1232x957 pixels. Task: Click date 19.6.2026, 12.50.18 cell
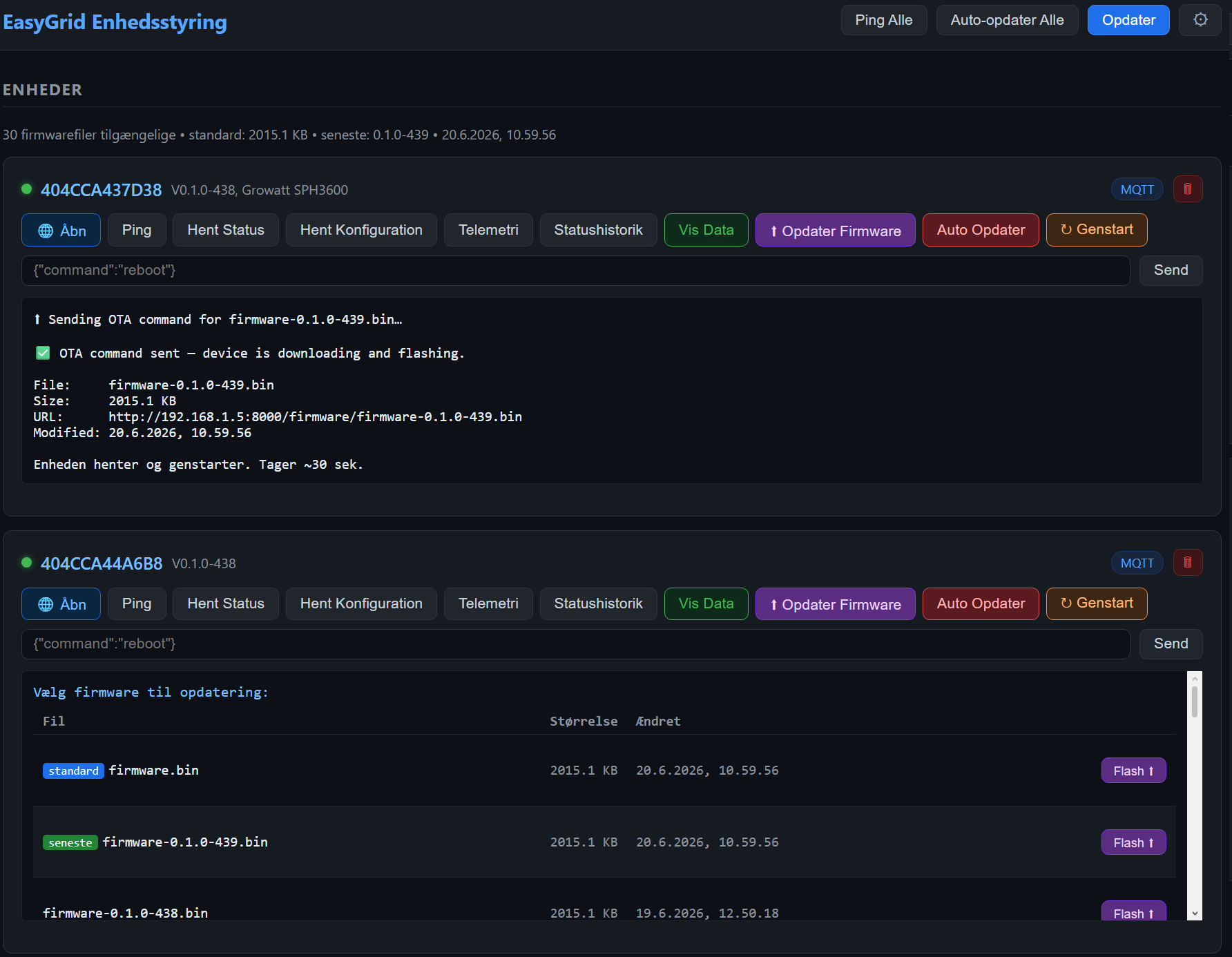[707, 913]
